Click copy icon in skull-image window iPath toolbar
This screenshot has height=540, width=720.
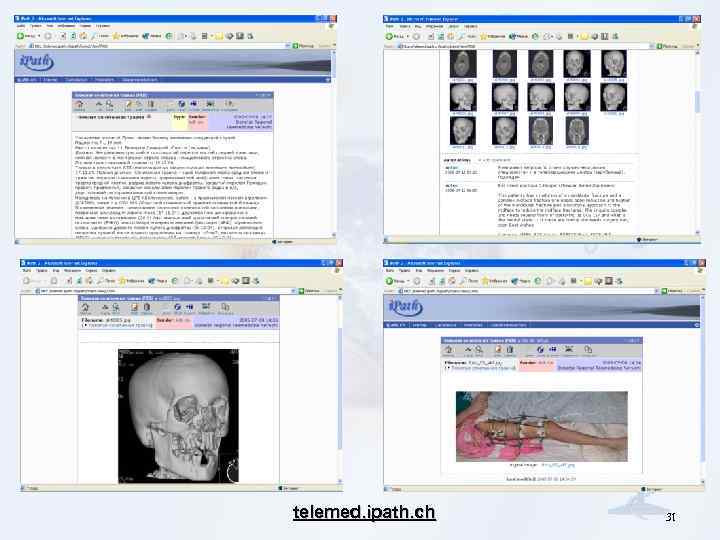click(x=225, y=307)
